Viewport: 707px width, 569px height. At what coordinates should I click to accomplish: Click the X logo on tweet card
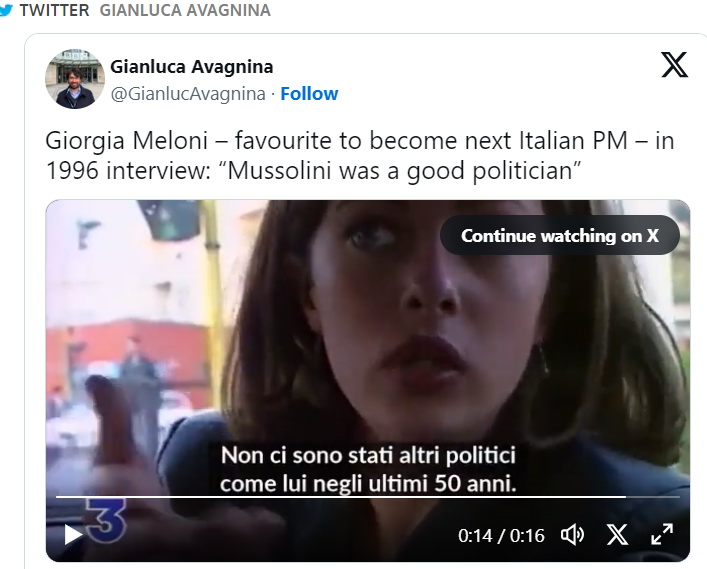pos(675,66)
